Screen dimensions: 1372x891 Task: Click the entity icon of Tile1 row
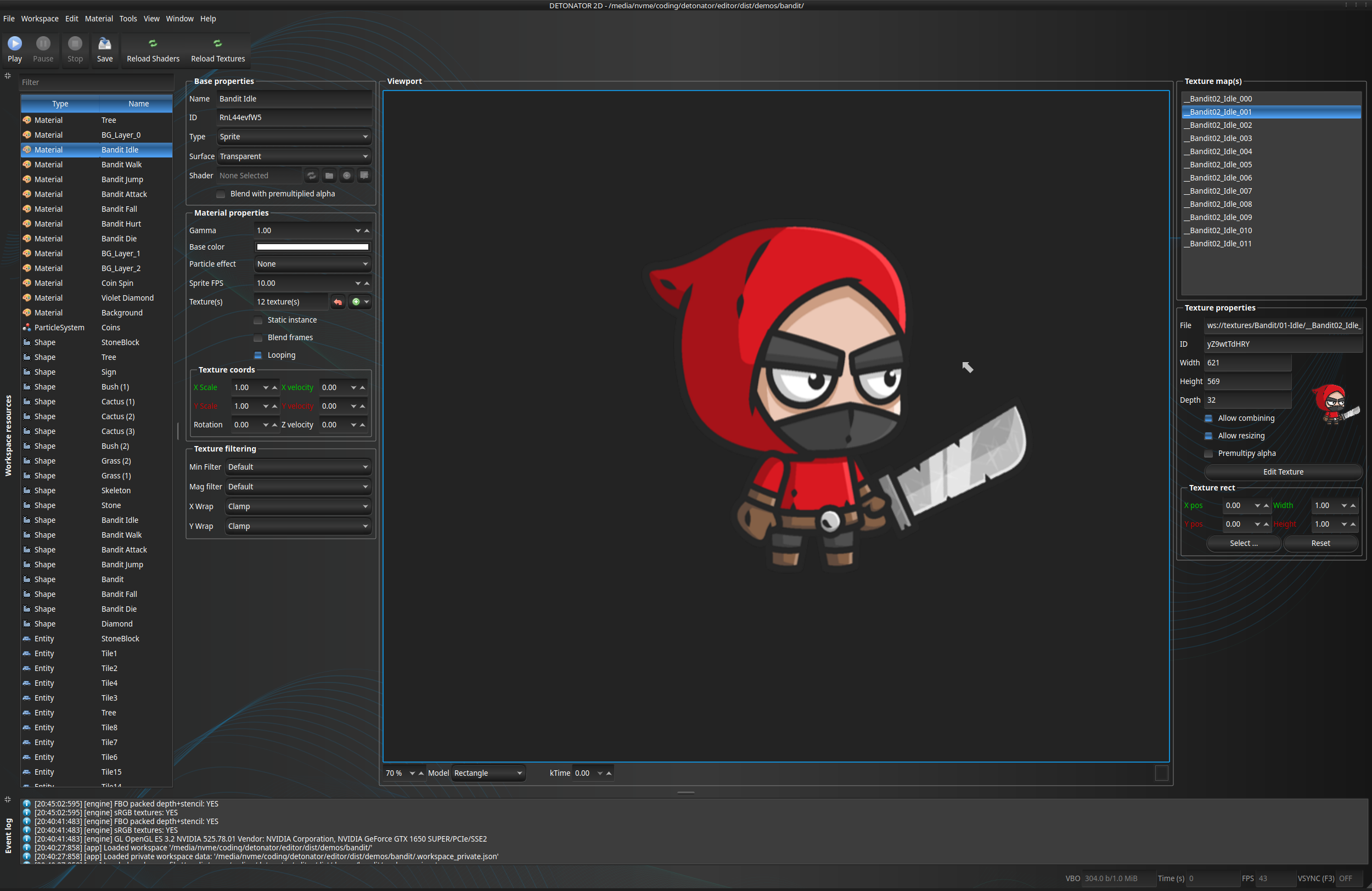coord(26,653)
